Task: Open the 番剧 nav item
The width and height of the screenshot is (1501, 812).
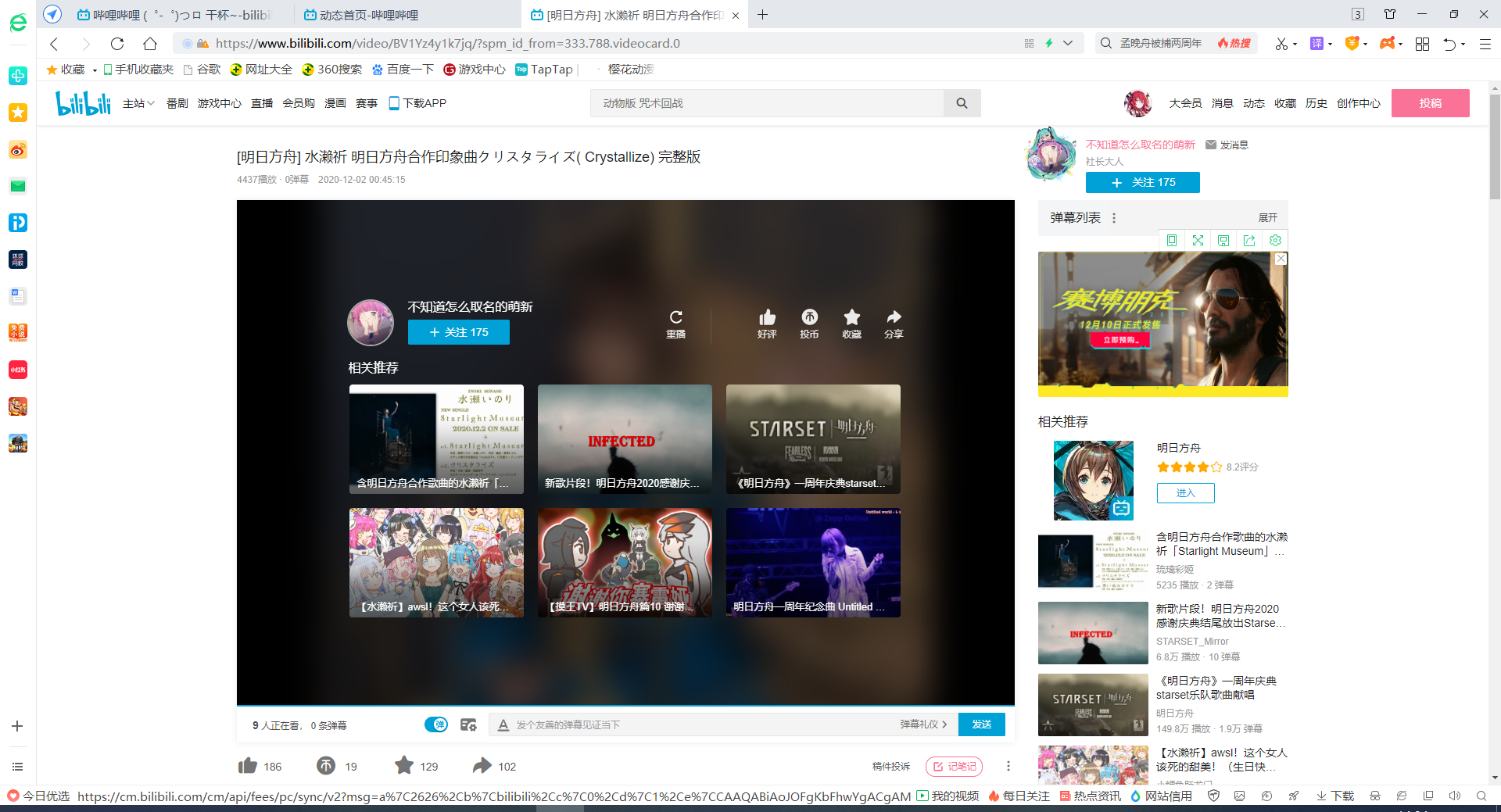Action: tap(177, 103)
